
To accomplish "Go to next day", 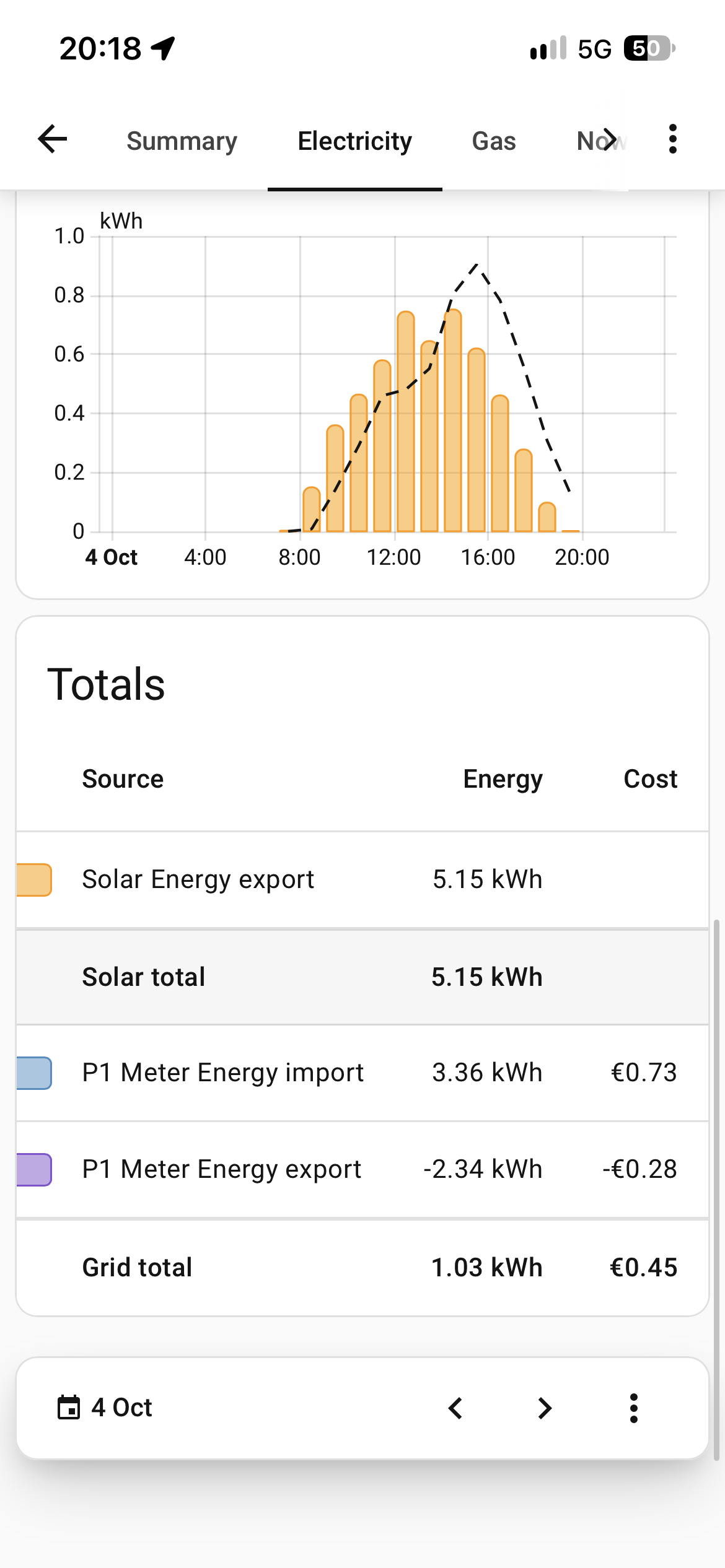I will 545,1408.
